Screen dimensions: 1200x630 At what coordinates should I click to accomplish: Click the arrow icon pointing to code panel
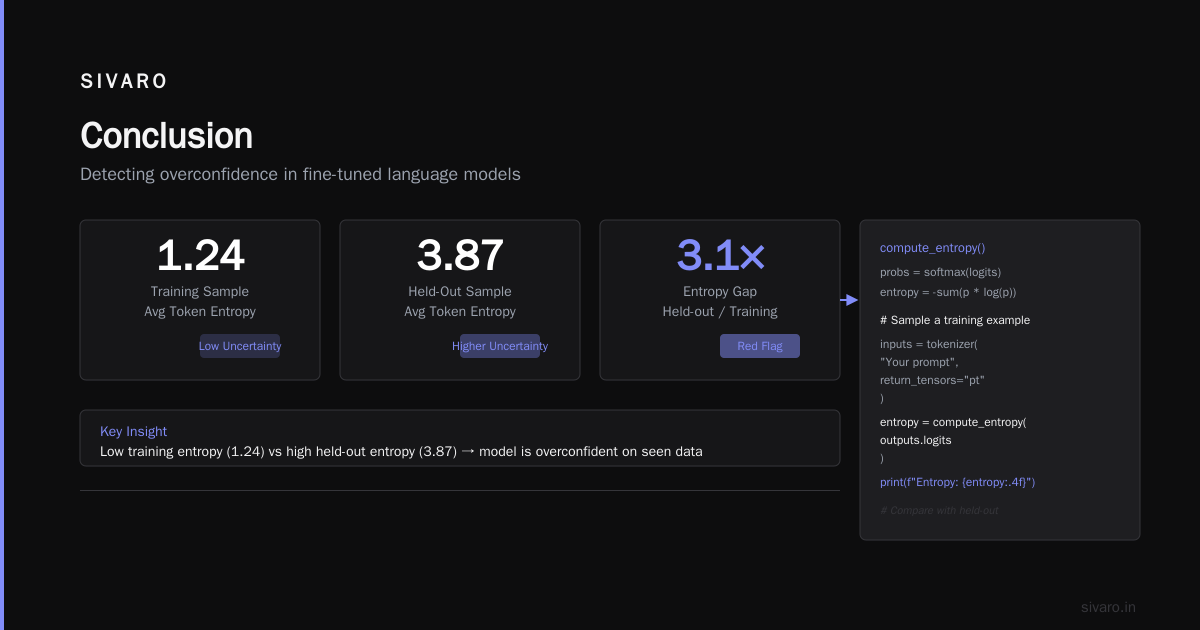point(849,300)
